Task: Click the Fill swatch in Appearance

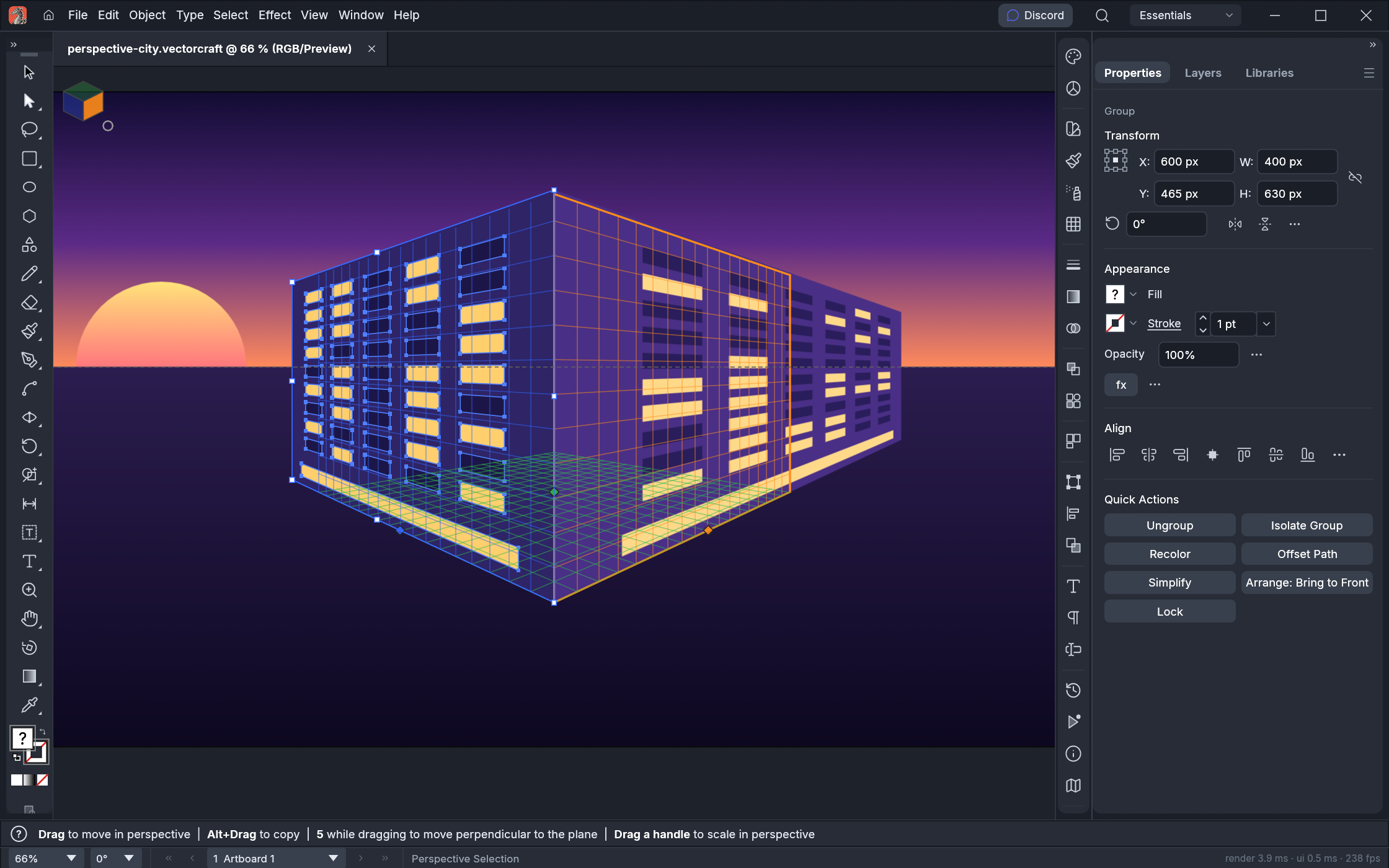Action: [1115, 294]
